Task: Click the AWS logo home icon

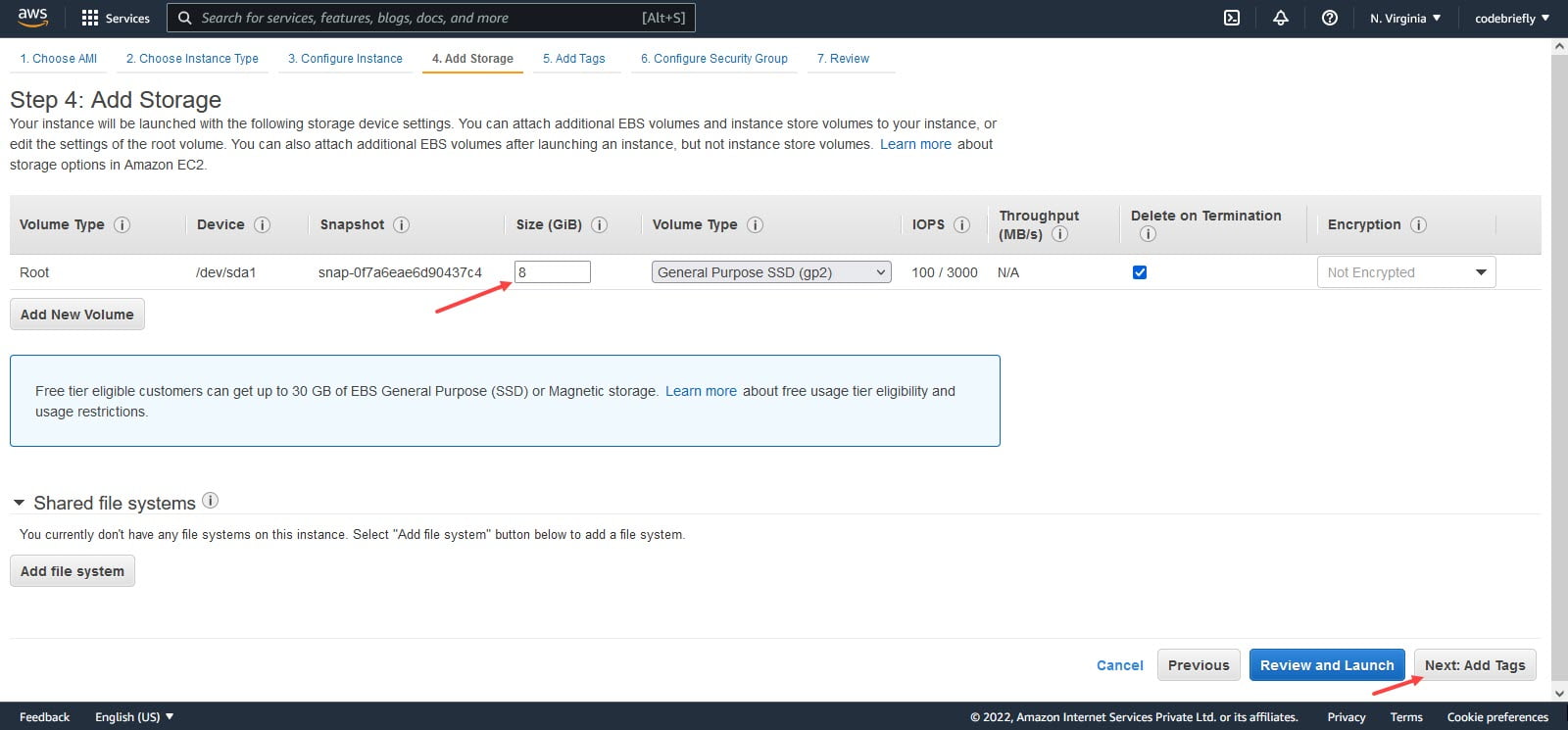Action: click(x=32, y=18)
